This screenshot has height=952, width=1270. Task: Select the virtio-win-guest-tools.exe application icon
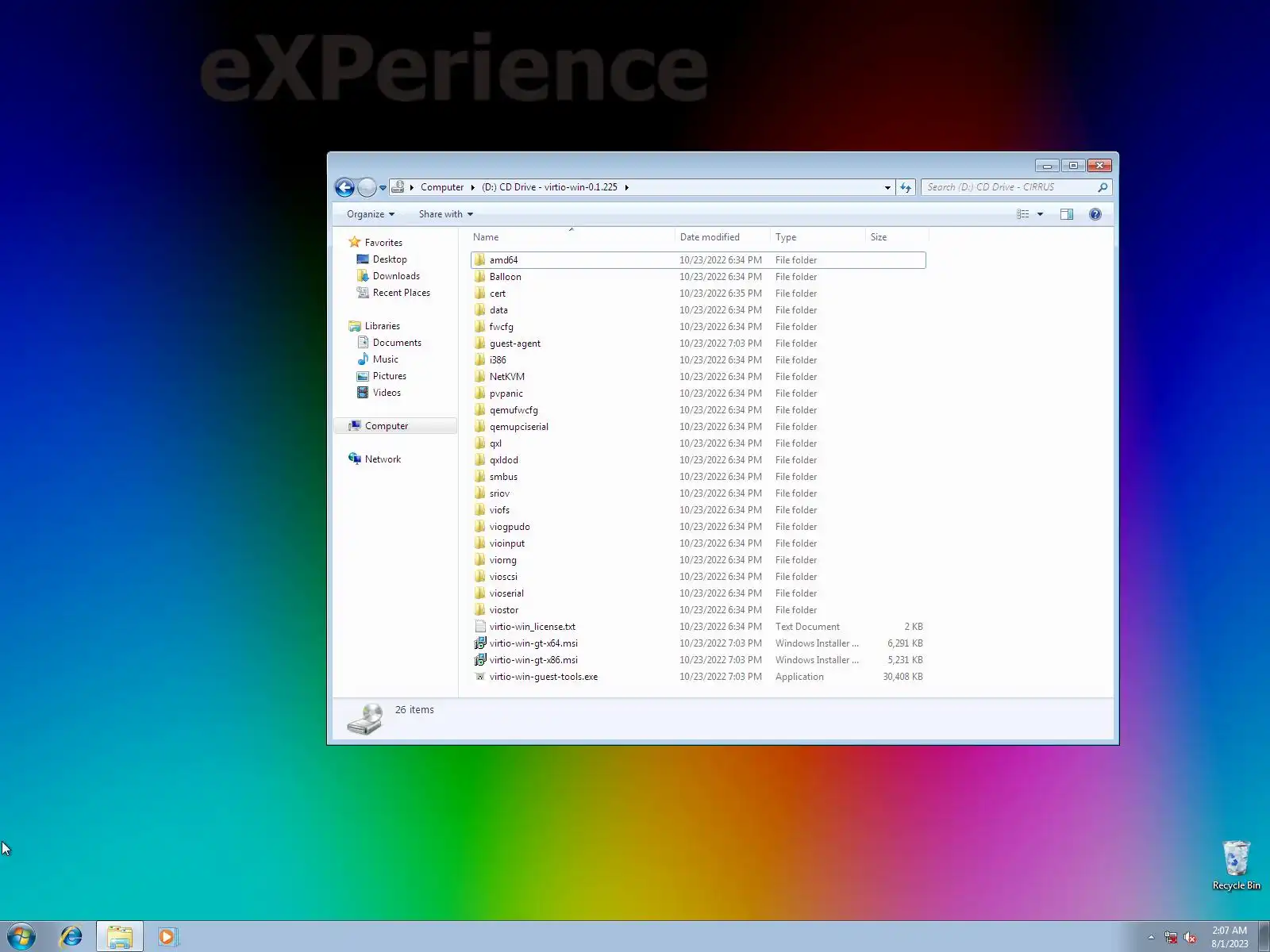click(x=479, y=677)
